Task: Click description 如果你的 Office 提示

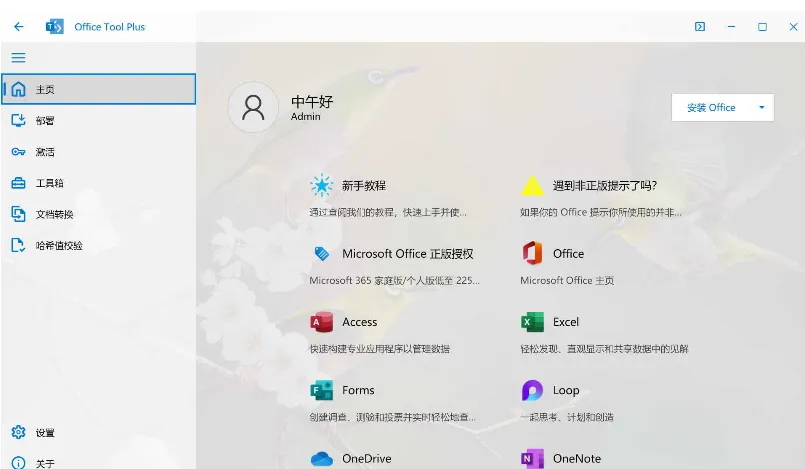Action: [x=601, y=212]
